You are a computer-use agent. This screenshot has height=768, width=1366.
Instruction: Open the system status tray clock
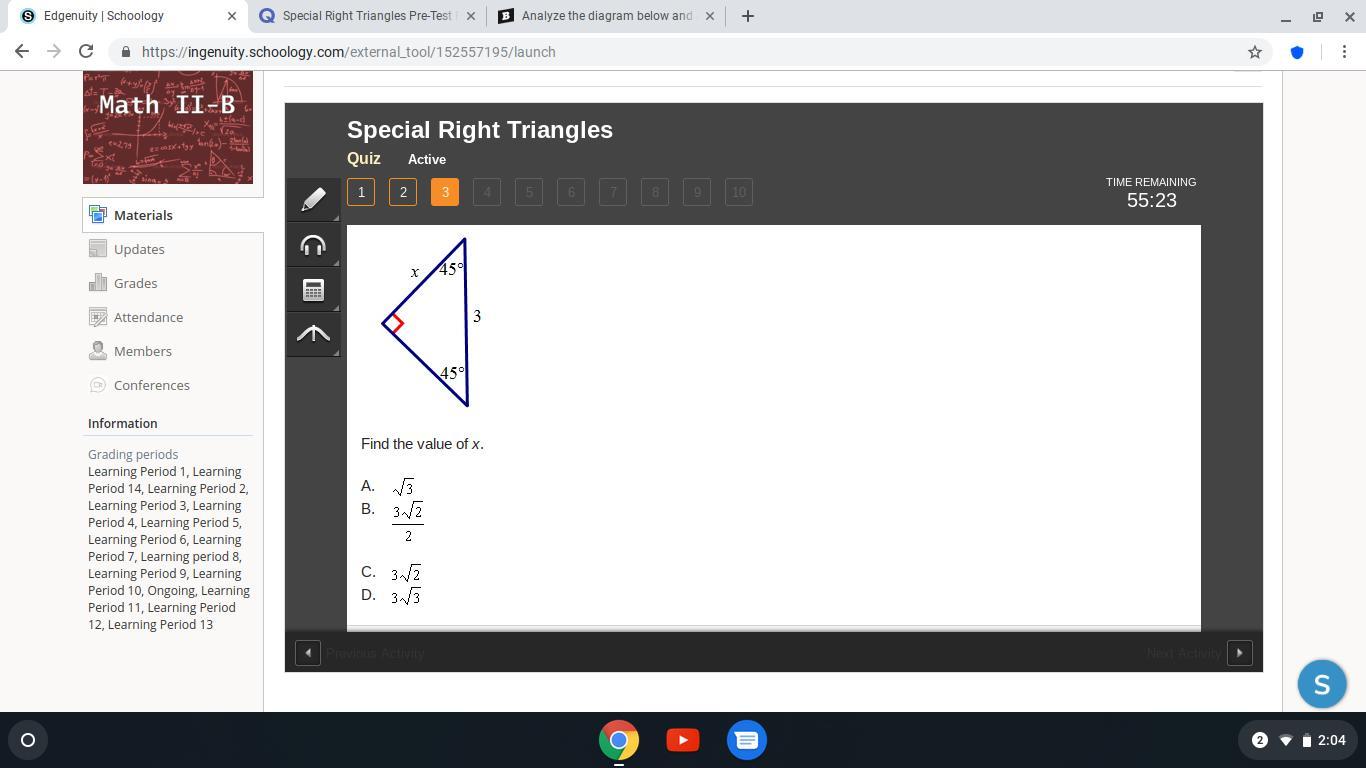[1299, 740]
